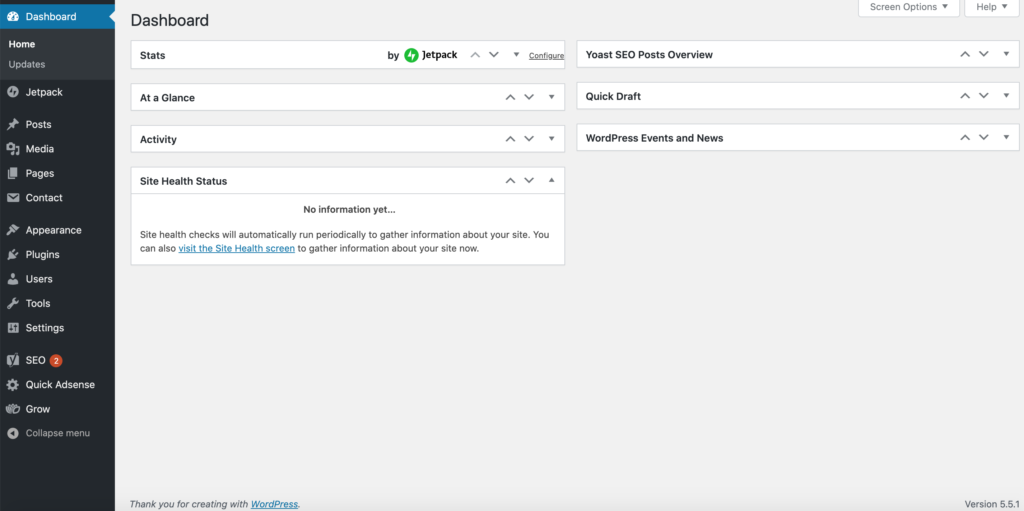Expand the Help dropdown tab

point(991,7)
